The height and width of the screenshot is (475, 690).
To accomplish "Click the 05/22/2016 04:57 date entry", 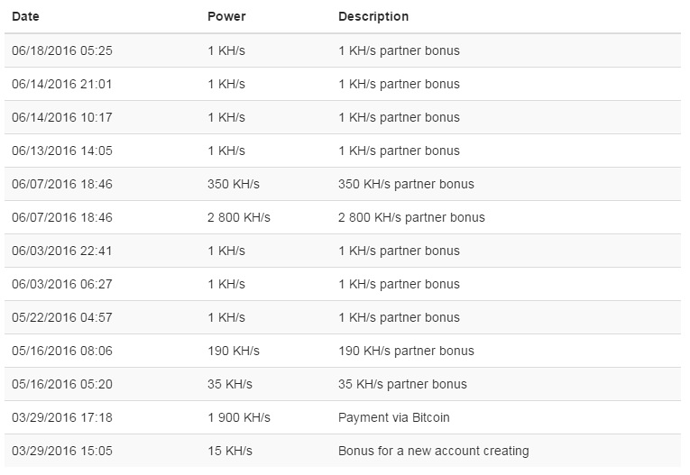I will pos(62,318).
